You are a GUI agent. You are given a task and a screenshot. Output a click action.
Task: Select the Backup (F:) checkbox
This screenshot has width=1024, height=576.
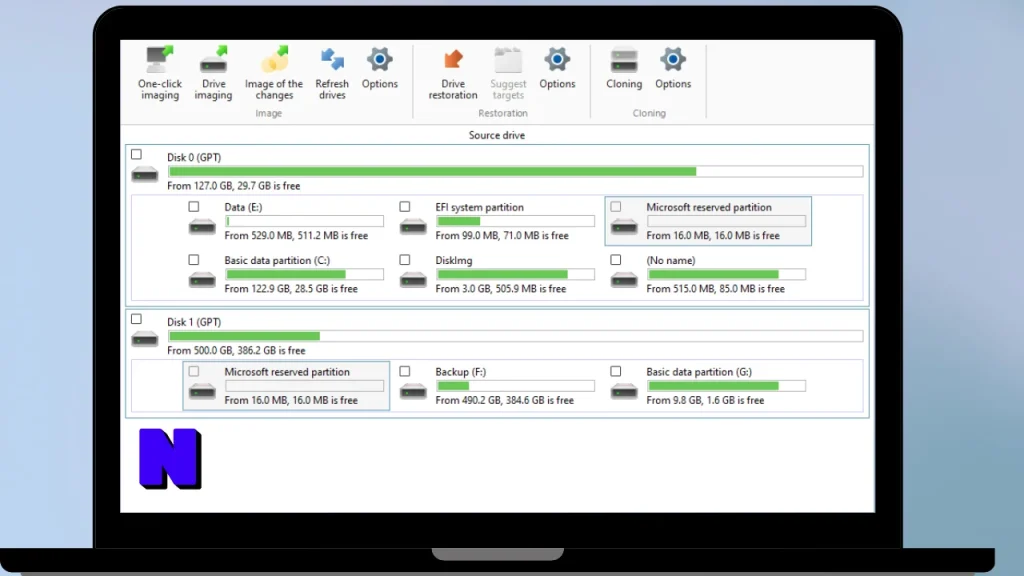pos(405,371)
